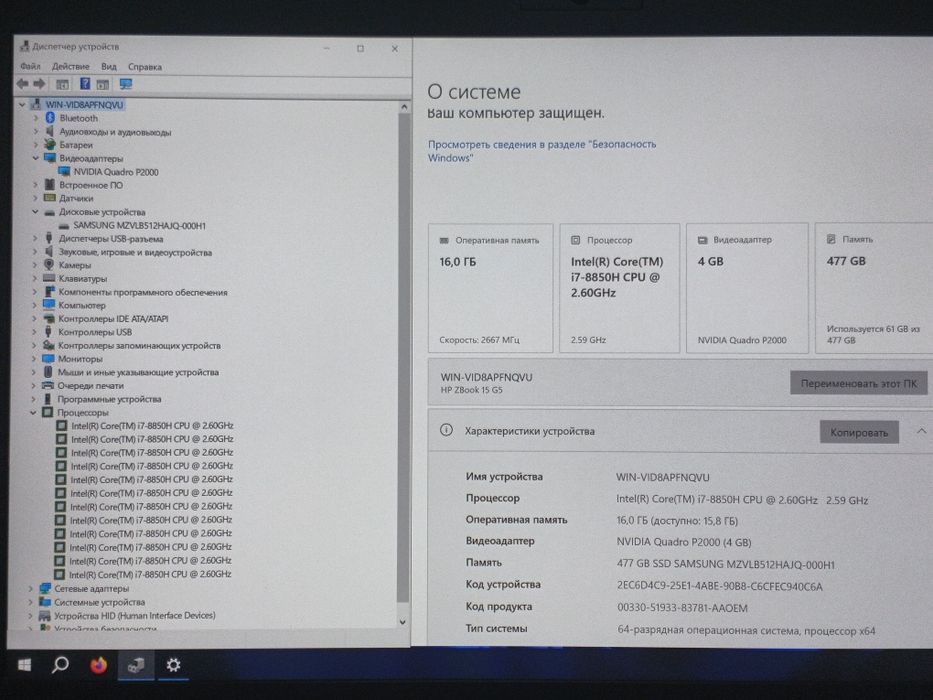933x700 pixels.
Task: Click the Батареи battery icon
Action: click(50, 145)
